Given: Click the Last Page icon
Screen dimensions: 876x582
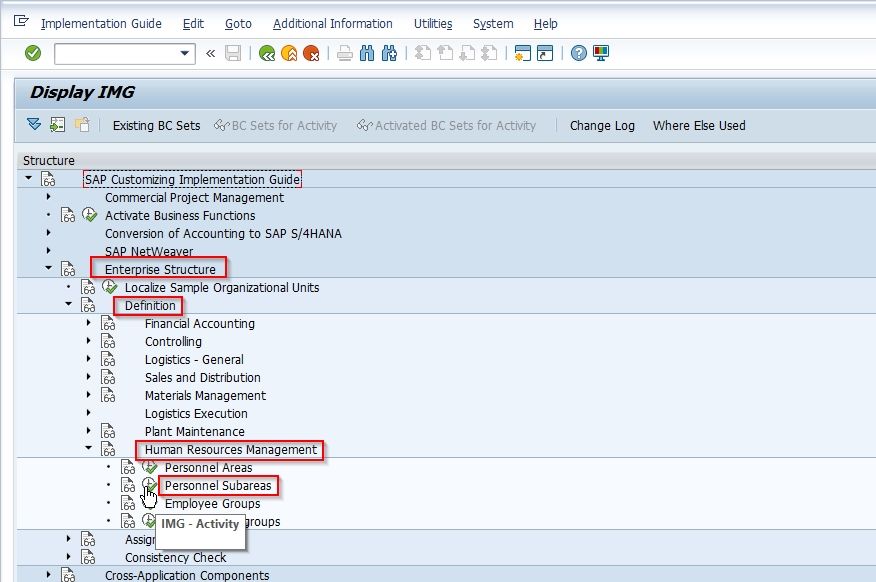Looking at the screenshot, I should click(489, 53).
